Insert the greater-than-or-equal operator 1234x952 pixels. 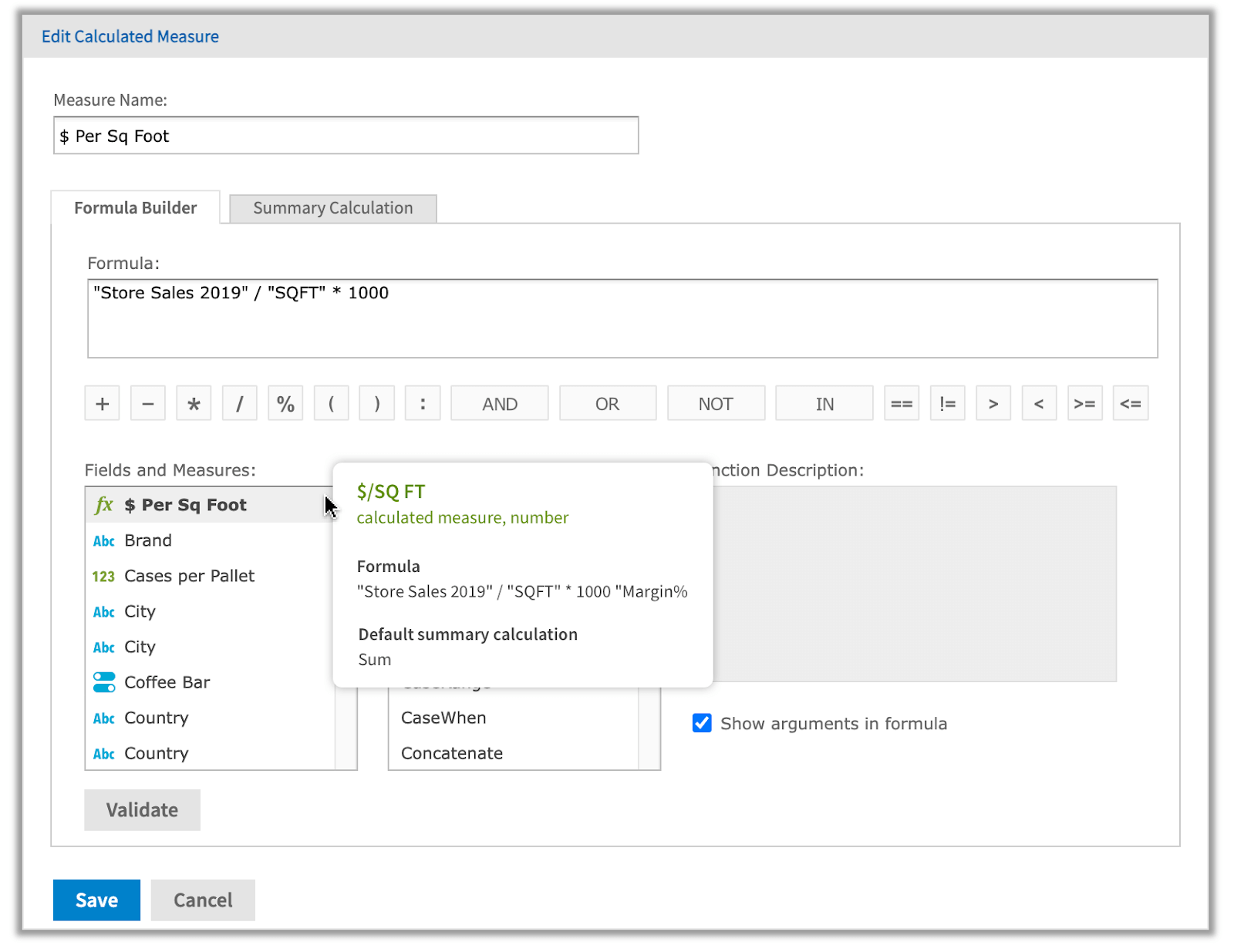point(1085,403)
